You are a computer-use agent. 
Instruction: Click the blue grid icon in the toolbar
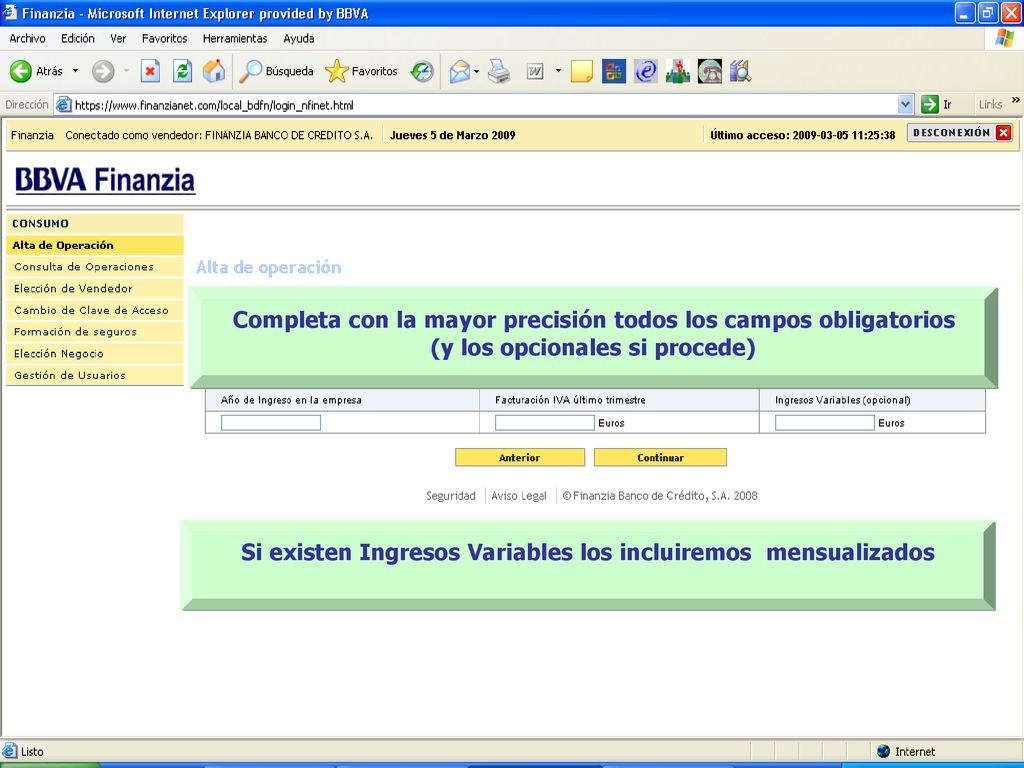click(x=614, y=71)
